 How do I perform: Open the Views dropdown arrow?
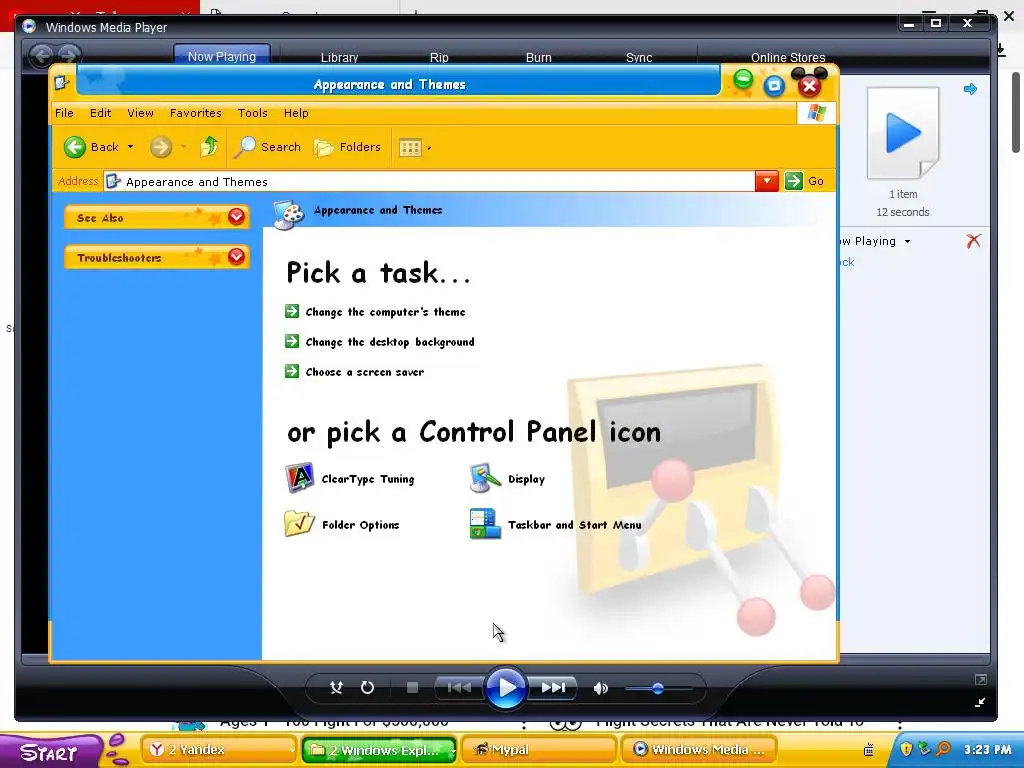[x=429, y=148]
